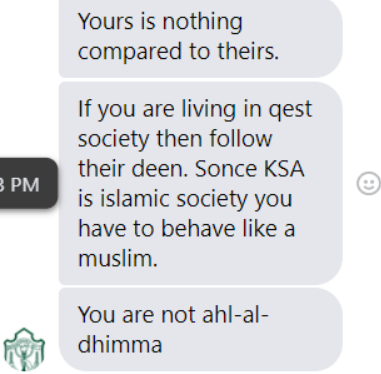This screenshot has width=381, height=374.
Task: Click the word "follow" in the middle bubble
Action: pos(241,139)
